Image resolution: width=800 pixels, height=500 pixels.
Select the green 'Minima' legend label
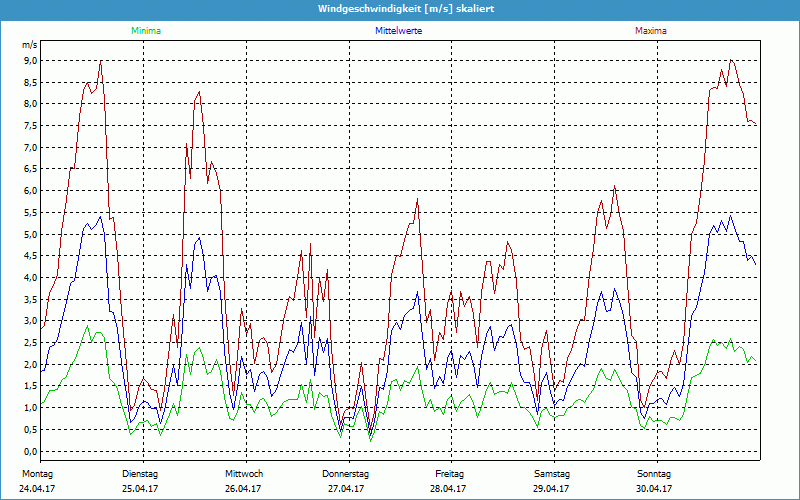click(146, 31)
